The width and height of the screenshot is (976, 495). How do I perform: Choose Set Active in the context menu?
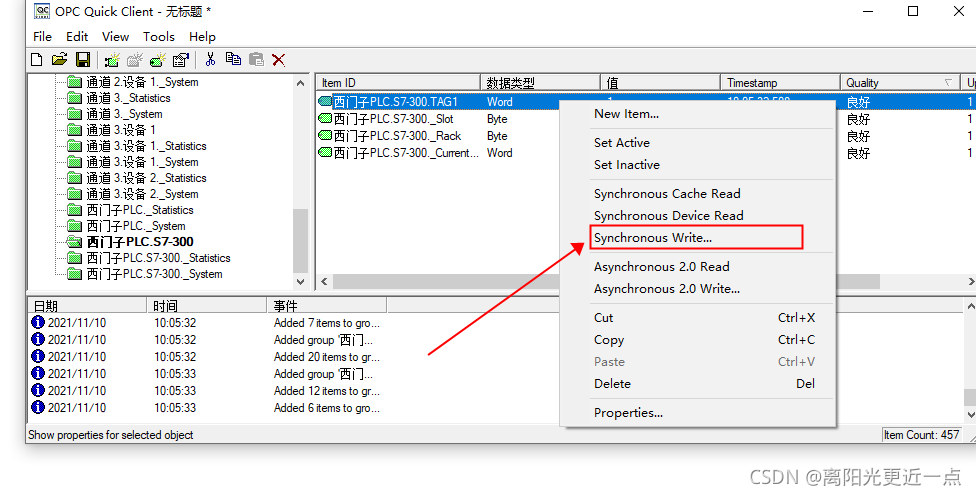point(697,143)
